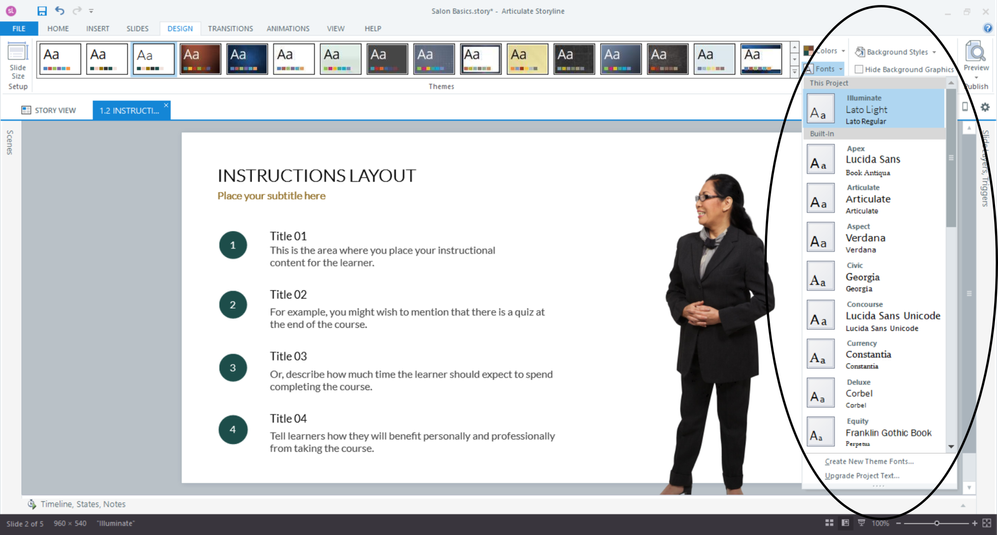The height and width of the screenshot is (535, 998).
Task: Expand the Timeline panel arrow at right
Action: (963, 505)
